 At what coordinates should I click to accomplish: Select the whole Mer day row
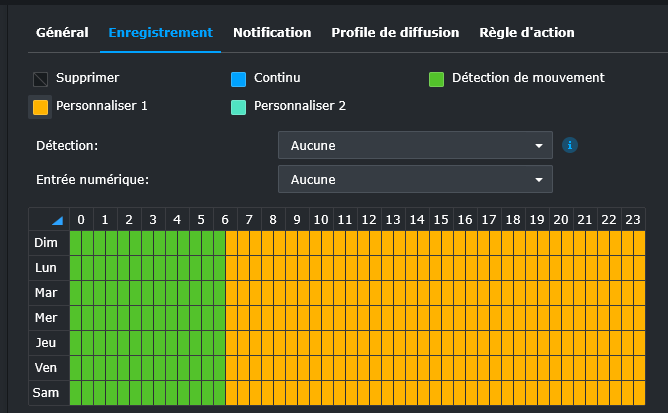coord(46,318)
